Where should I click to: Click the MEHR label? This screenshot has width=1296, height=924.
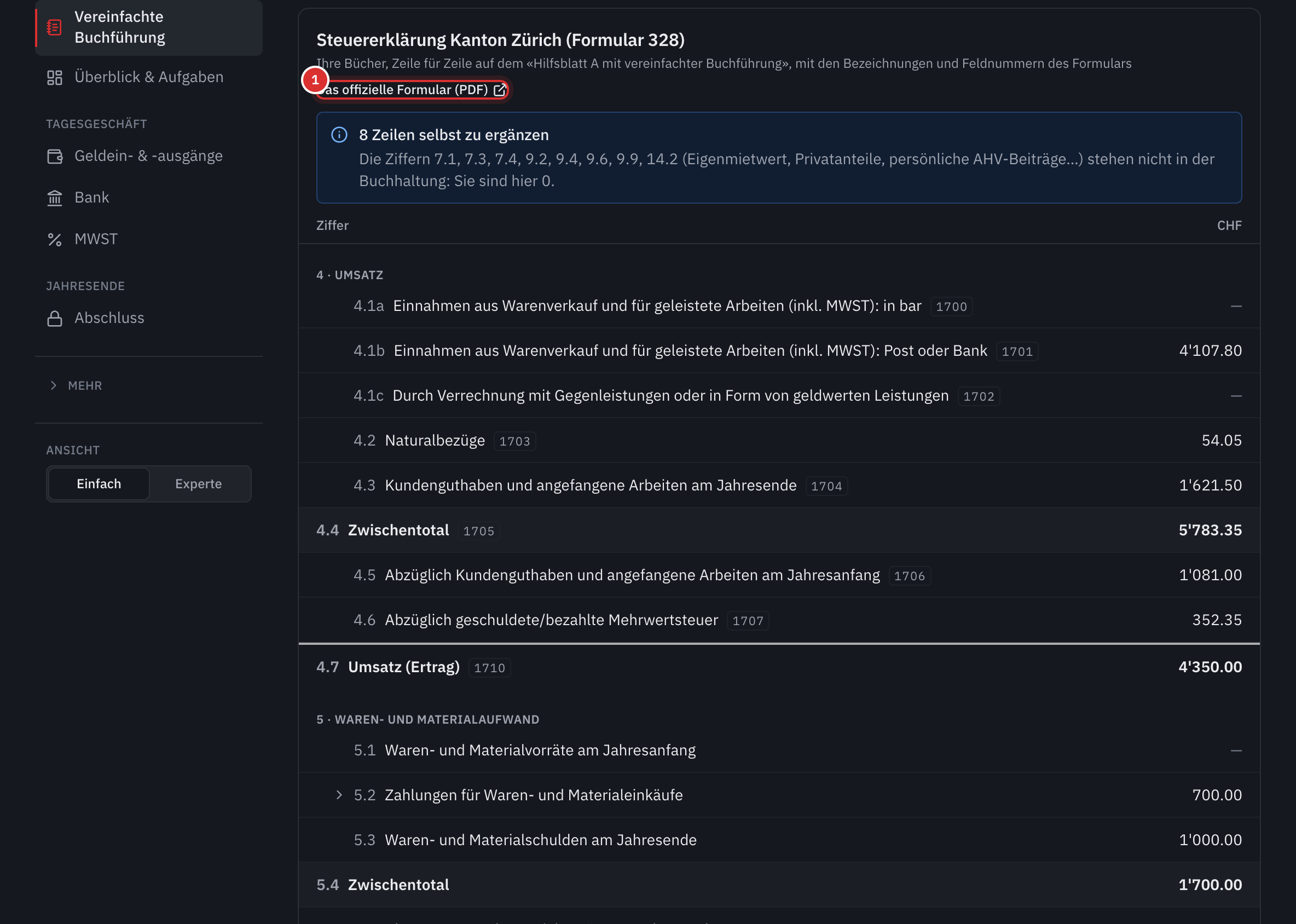[x=85, y=386]
